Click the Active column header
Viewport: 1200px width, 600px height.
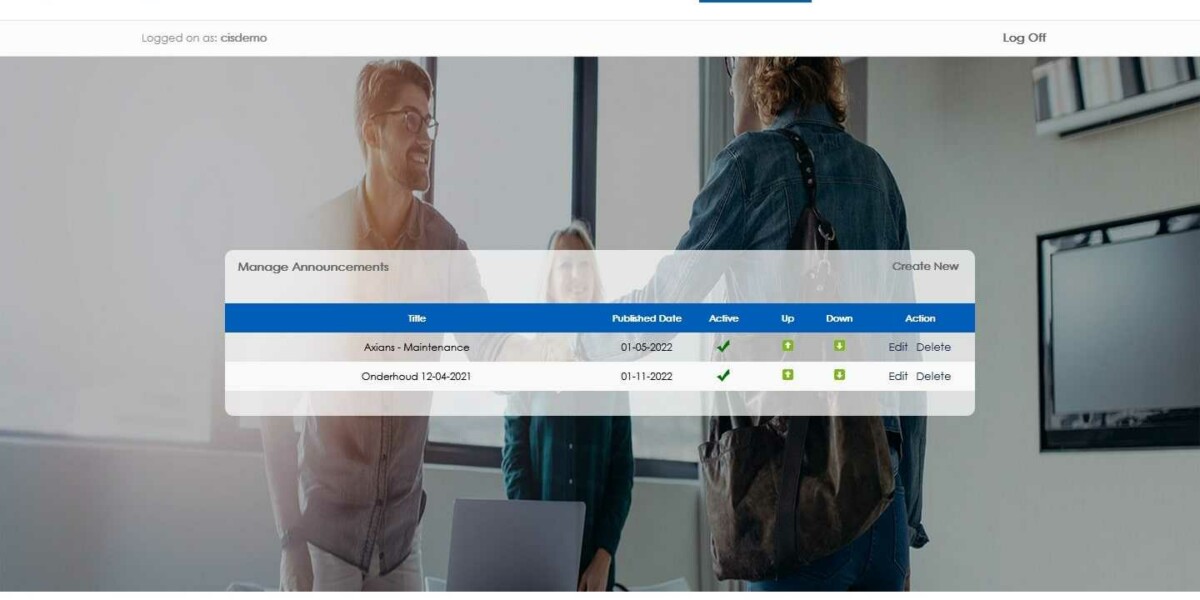tap(723, 318)
